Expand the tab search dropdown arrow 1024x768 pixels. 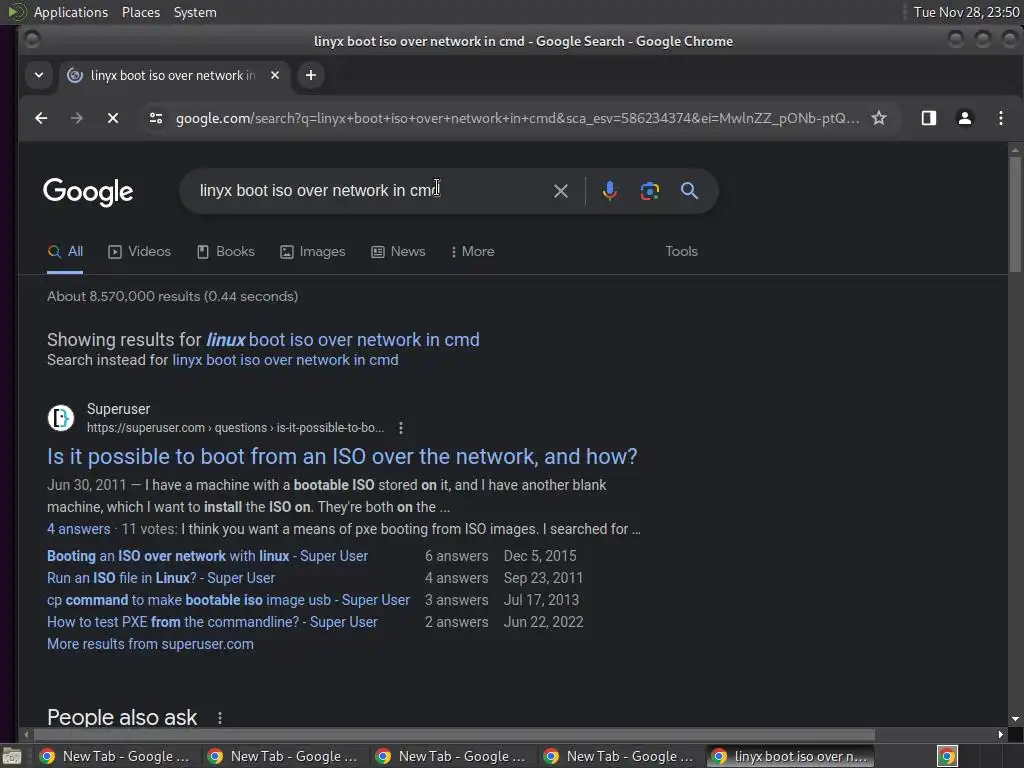point(39,75)
